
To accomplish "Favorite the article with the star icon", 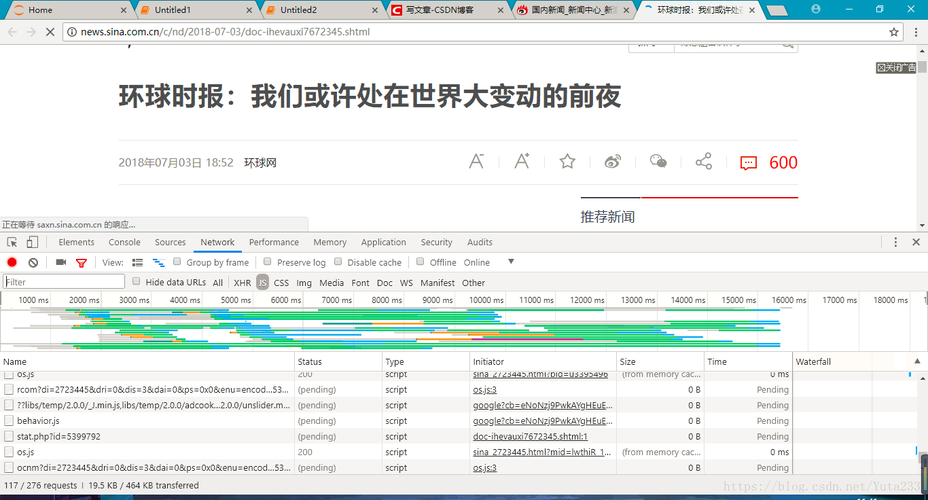I will 568,161.
